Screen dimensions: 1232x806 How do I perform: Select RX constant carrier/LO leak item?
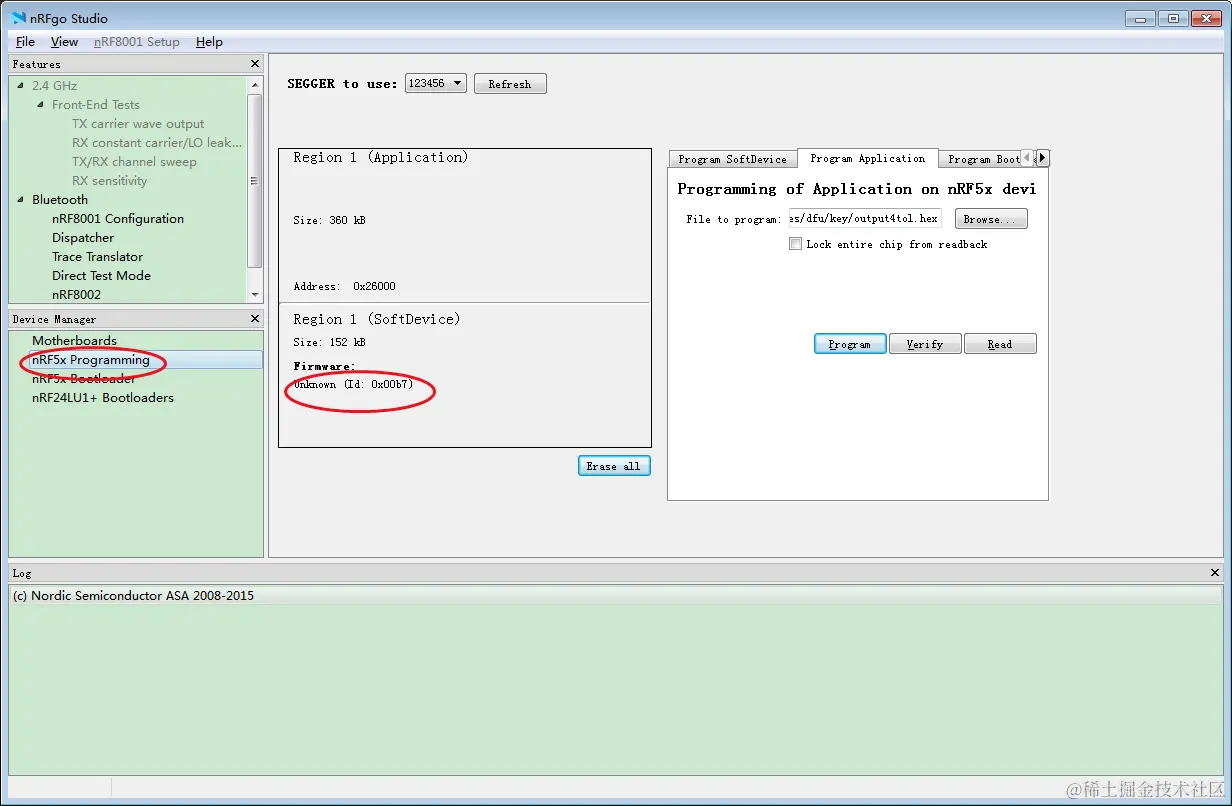point(157,143)
